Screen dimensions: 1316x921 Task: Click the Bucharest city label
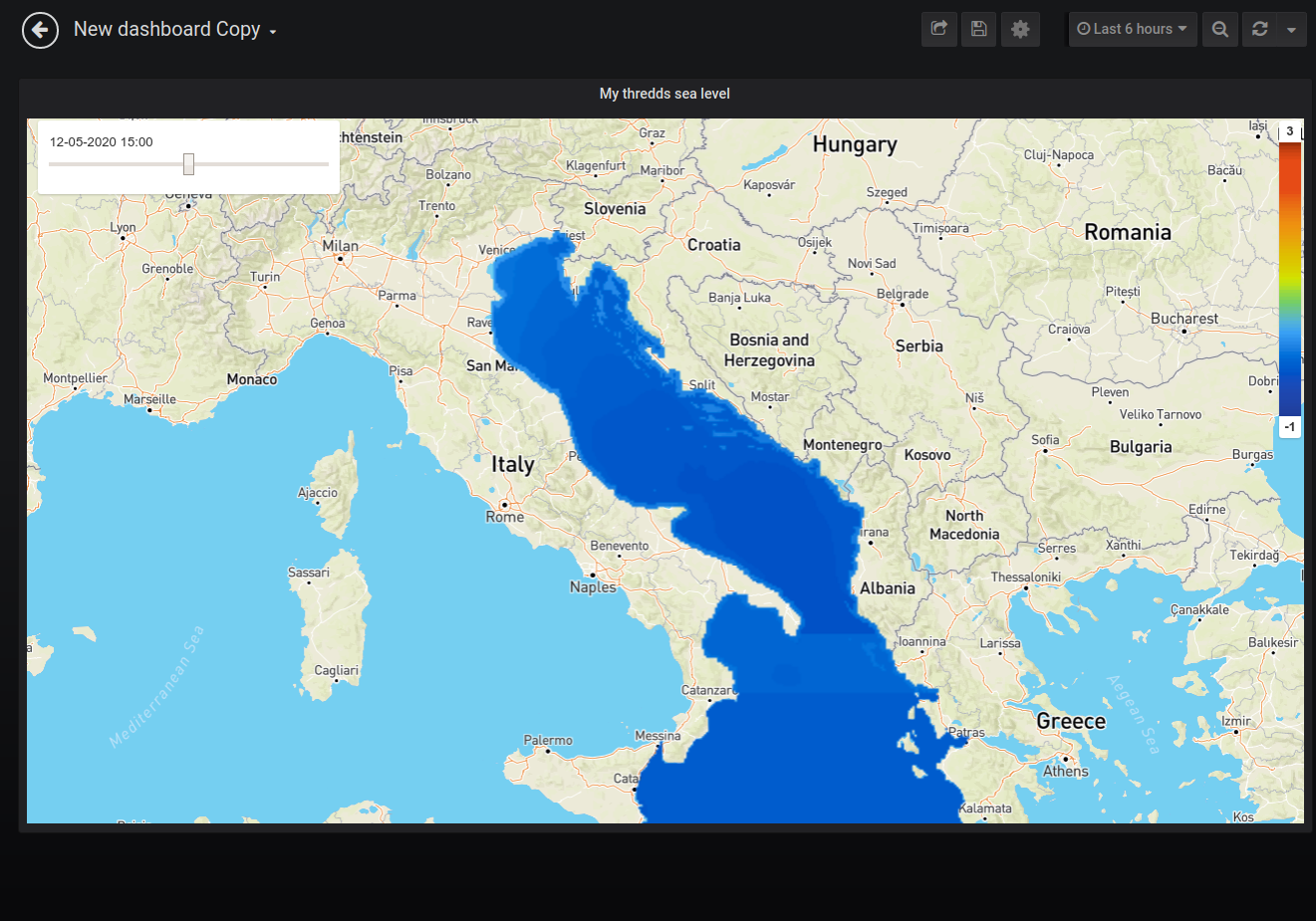pos(1184,319)
